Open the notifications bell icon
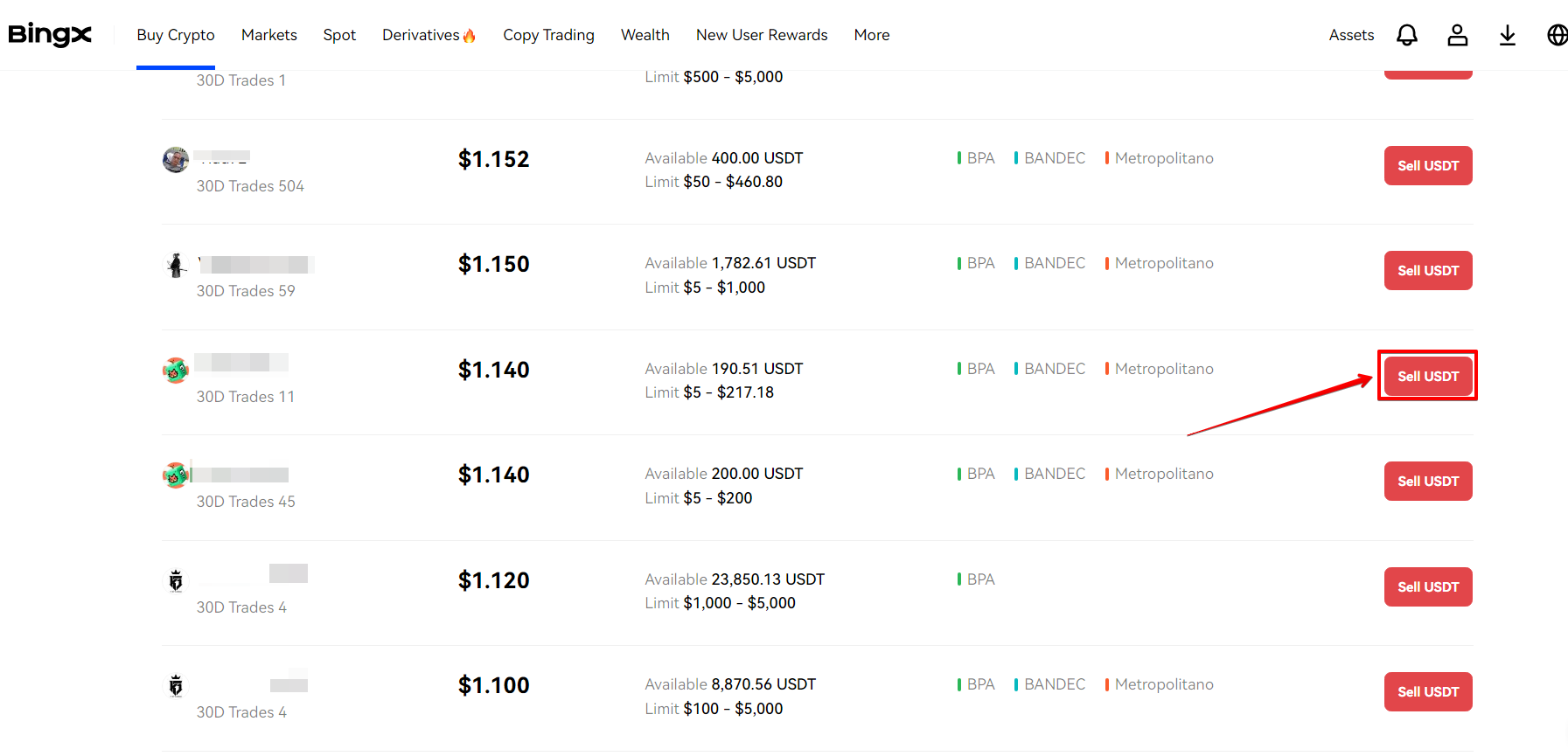Screen dimensions: 1568x756 [x=1407, y=35]
